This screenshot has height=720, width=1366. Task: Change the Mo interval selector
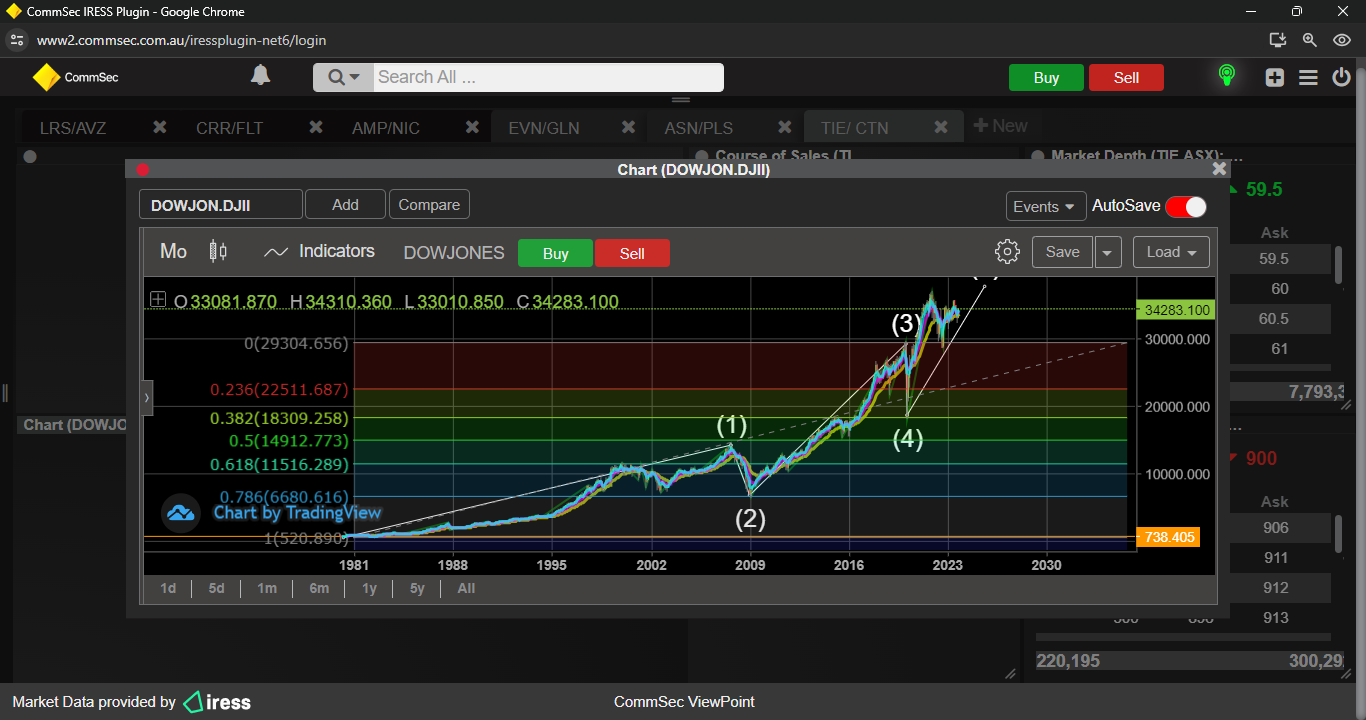click(173, 252)
